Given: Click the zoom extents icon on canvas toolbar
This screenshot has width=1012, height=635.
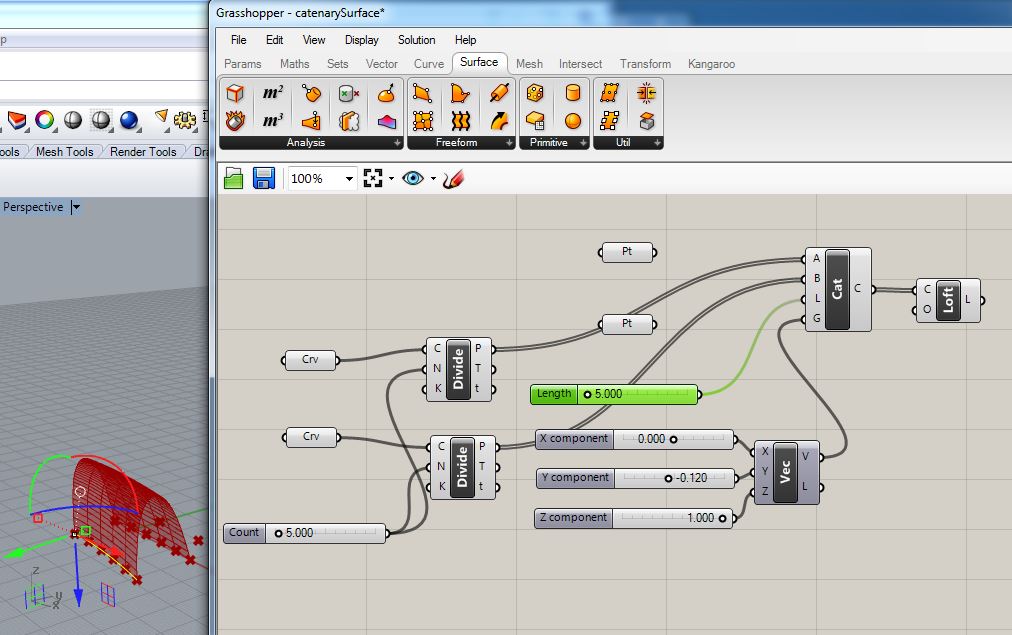Looking at the screenshot, I should pos(374,178).
